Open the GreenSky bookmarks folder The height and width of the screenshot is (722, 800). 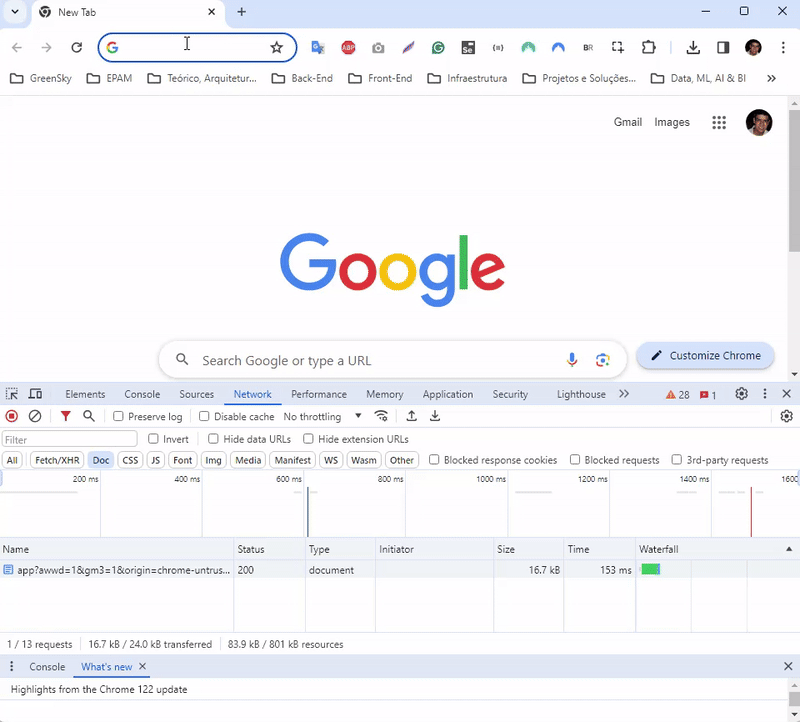(41, 78)
